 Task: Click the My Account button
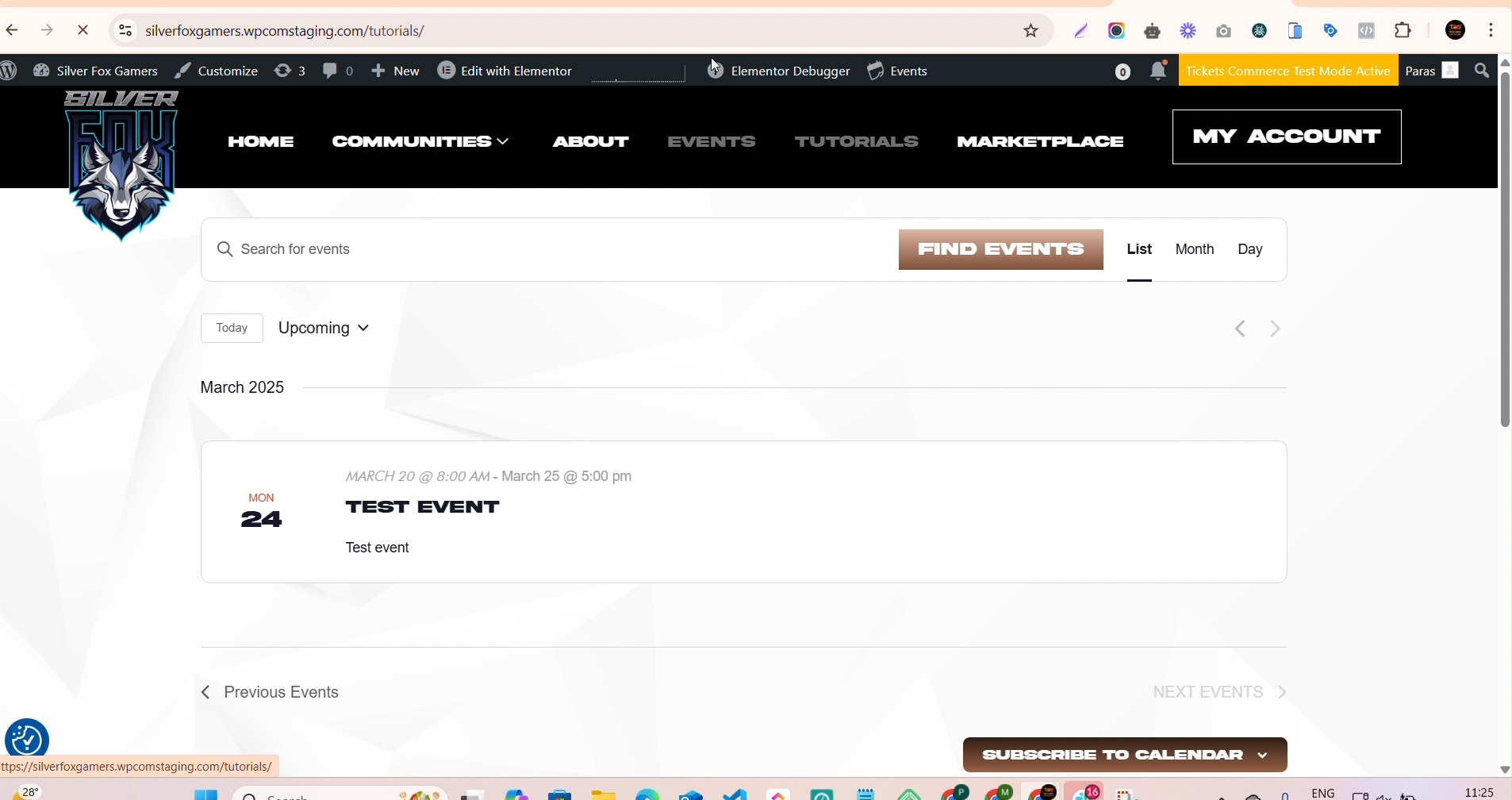(1286, 137)
